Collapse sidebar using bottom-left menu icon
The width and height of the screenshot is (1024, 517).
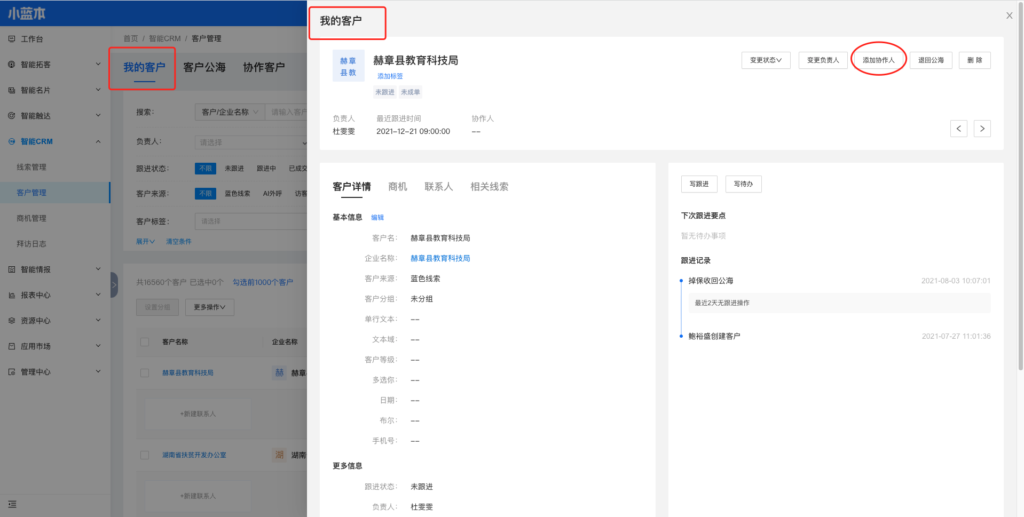[11, 499]
